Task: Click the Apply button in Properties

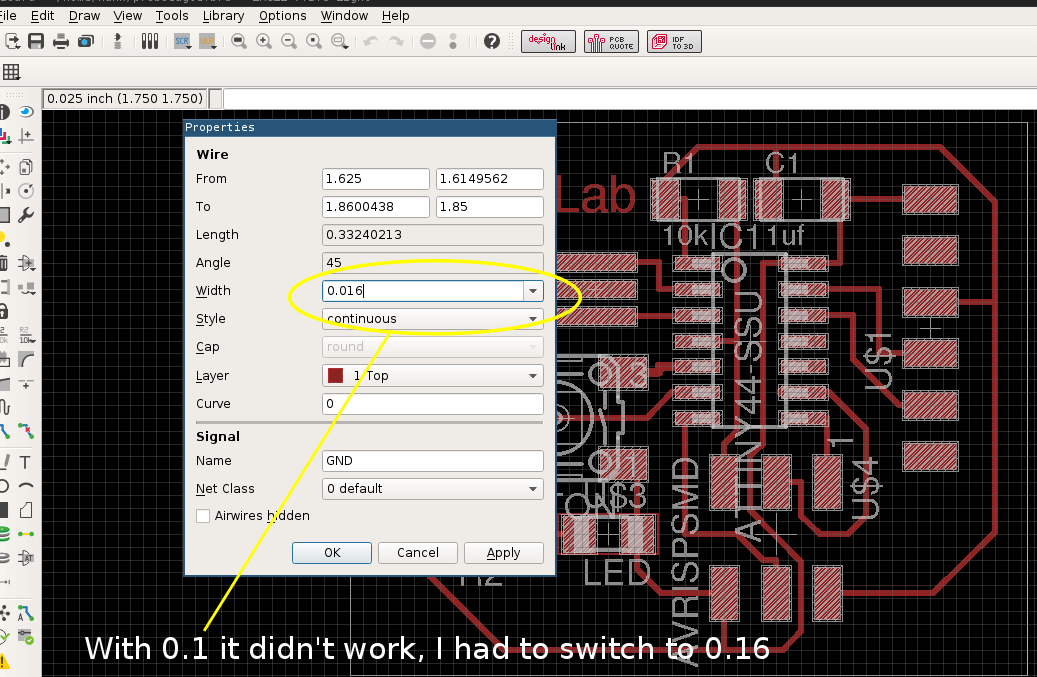Action: [504, 553]
